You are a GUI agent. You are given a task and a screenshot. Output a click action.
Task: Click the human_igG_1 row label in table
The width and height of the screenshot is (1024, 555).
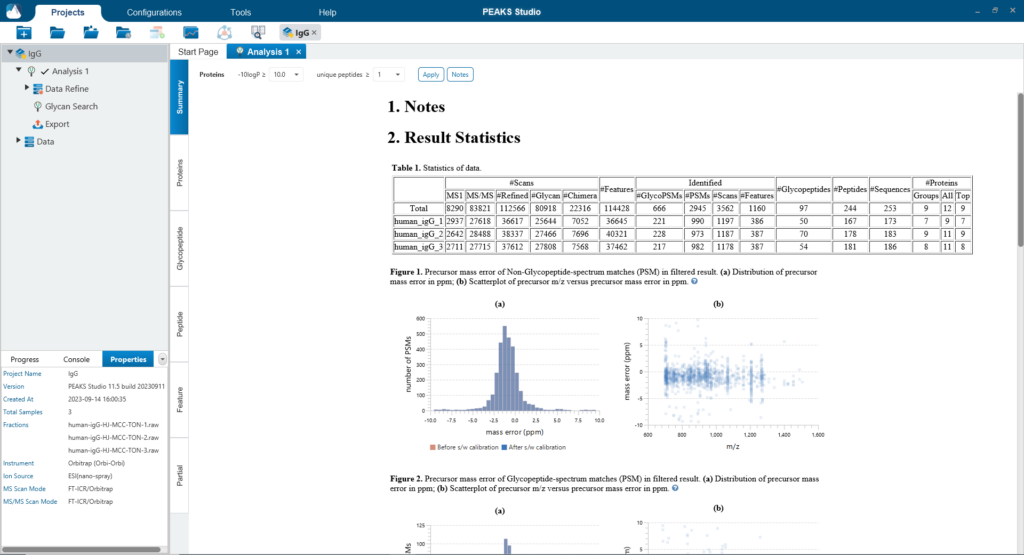click(x=419, y=221)
